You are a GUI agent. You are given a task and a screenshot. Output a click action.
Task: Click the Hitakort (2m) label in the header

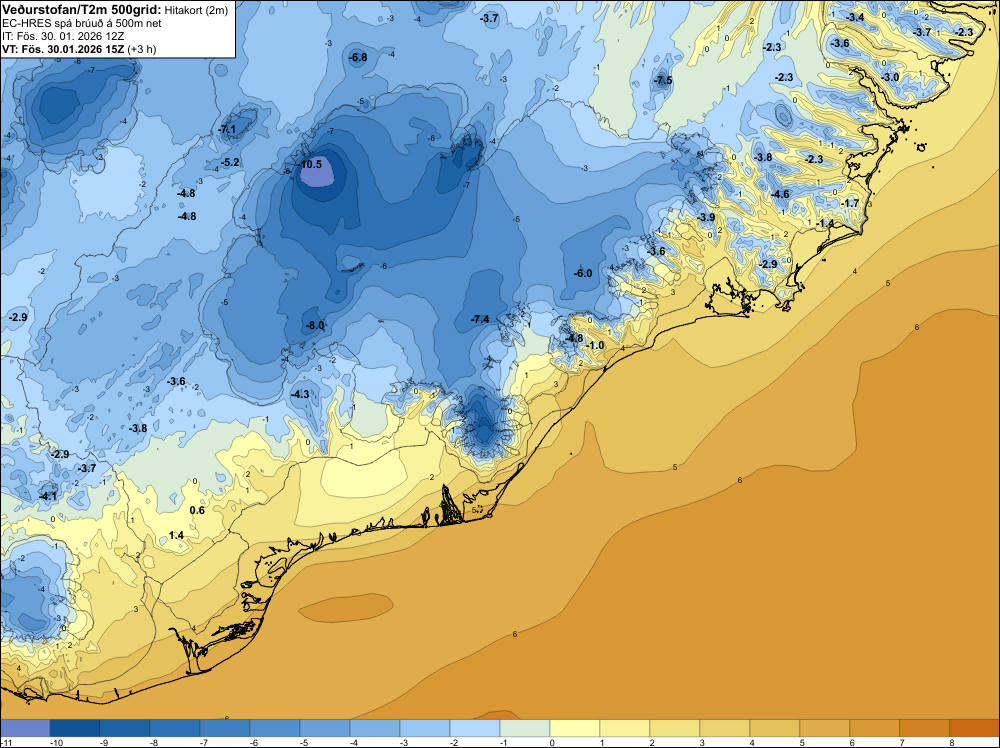pyautogui.click(x=196, y=9)
